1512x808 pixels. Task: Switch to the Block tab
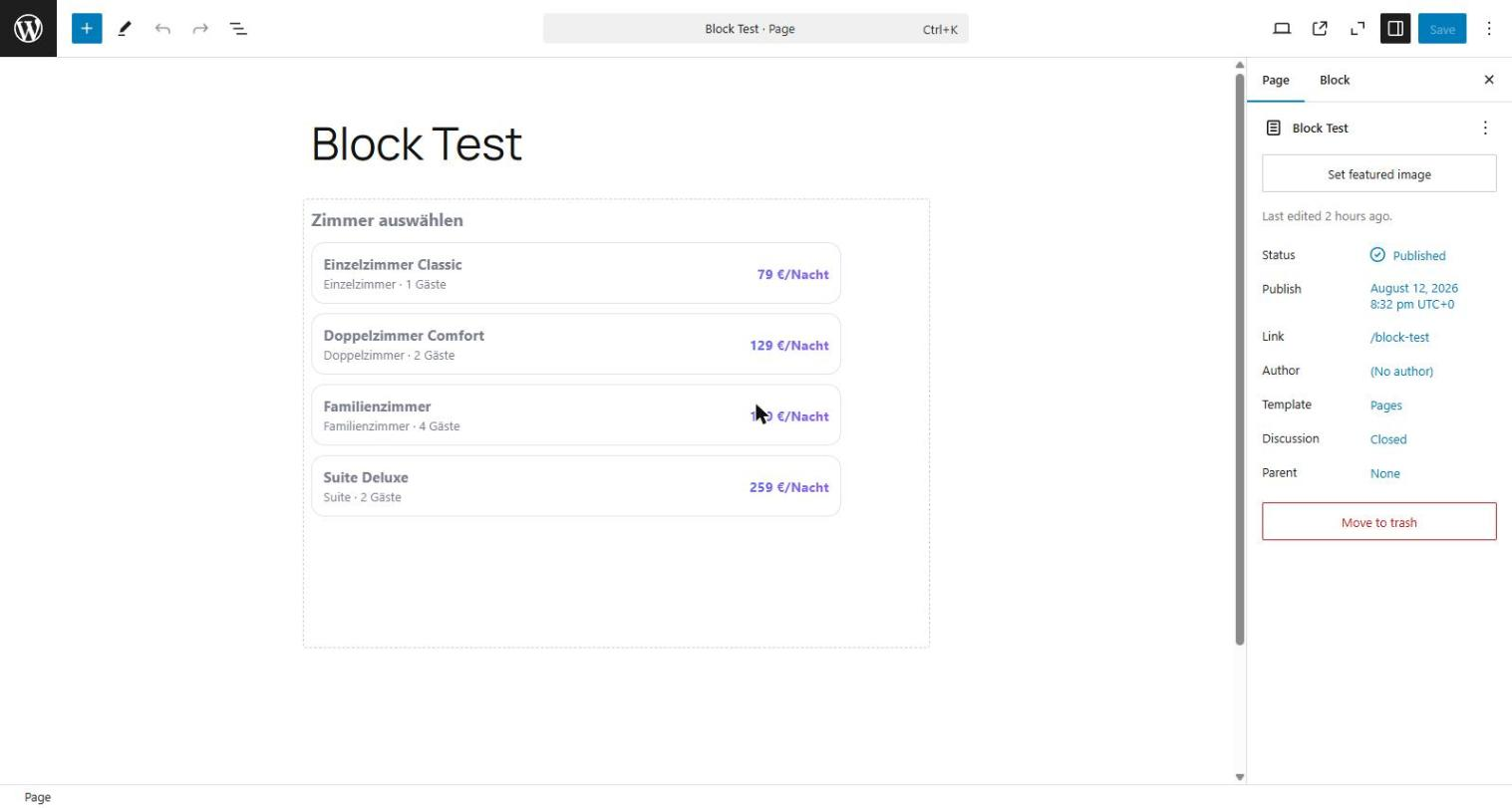pos(1335,80)
